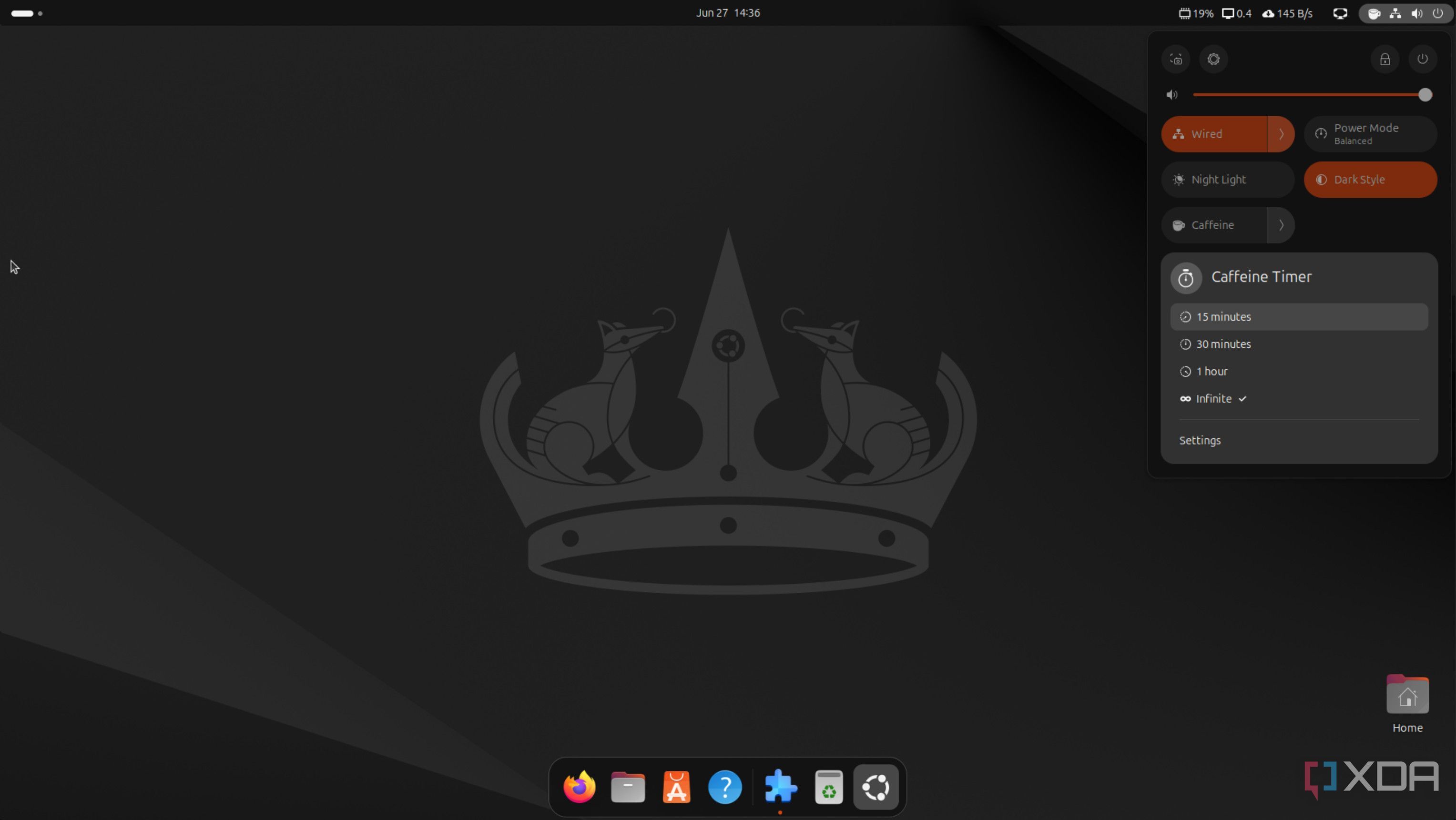This screenshot has height=820, width=1456.
Task: Expand the Wired network submenu arrow
Action: tap(1281, 134)
